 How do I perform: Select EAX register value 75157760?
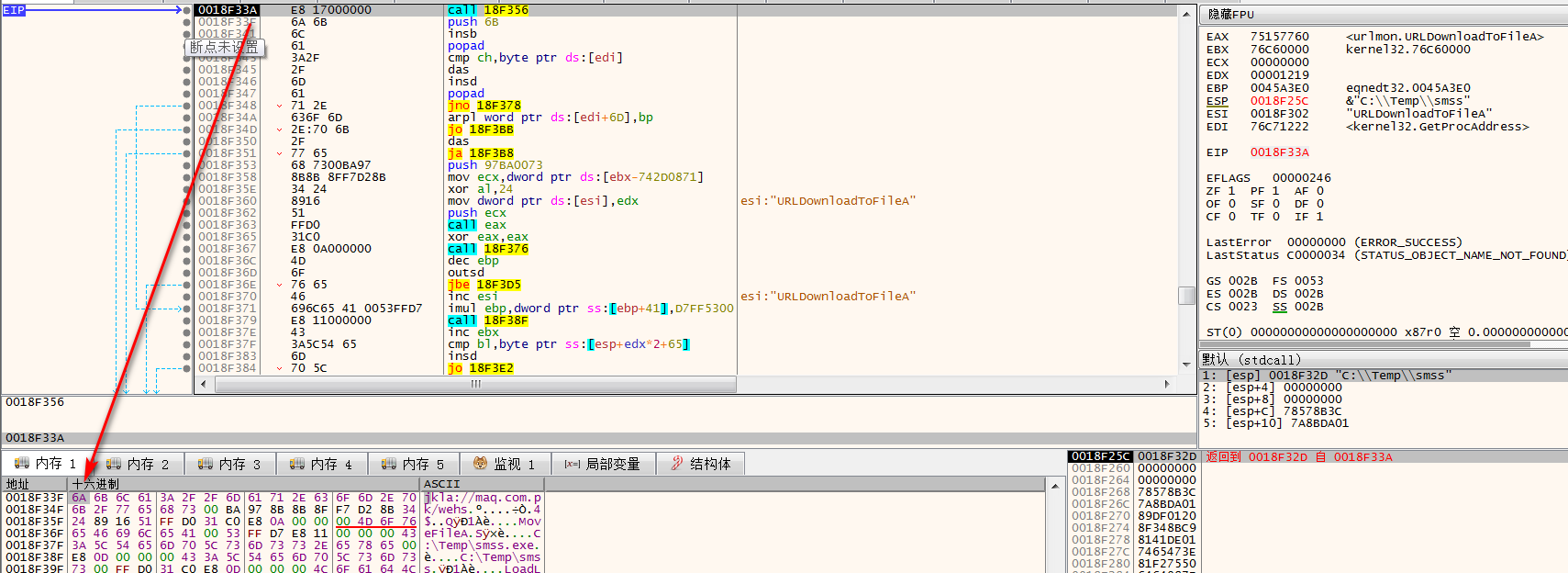(x=1280, y=37)
